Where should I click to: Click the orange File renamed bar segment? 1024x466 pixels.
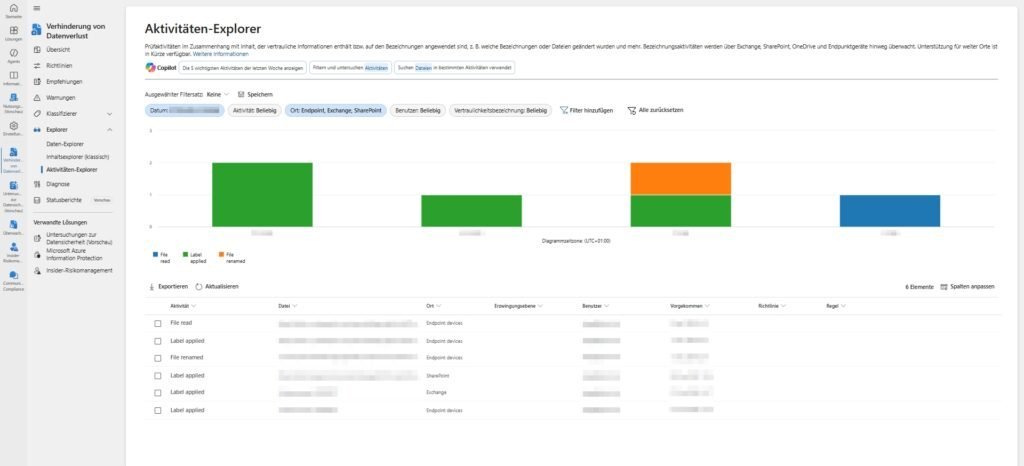680,178
